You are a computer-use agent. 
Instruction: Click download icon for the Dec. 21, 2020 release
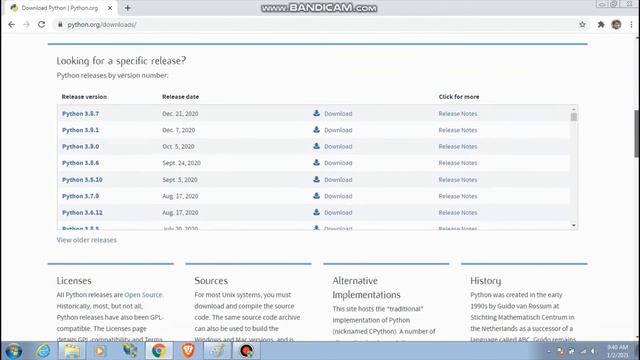pyautogui.click(x=316, y=113)
